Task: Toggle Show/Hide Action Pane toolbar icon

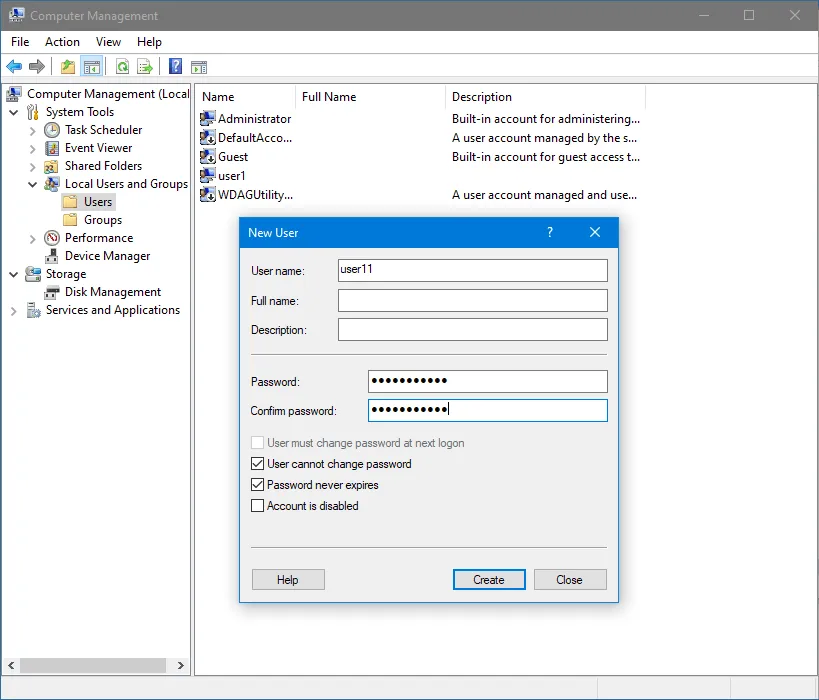Action: pyautogui.click(x=199, y=67)
